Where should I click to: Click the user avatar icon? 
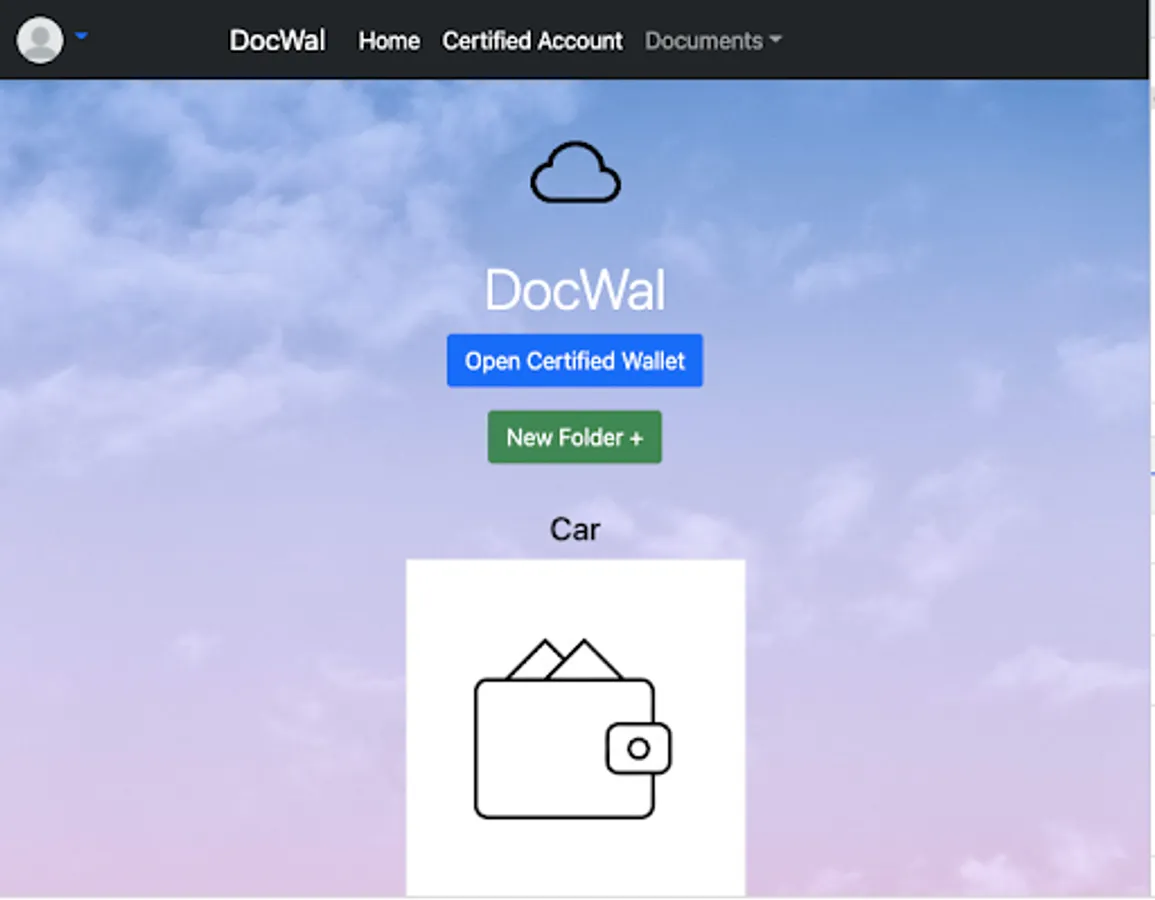tap(40, 40)
